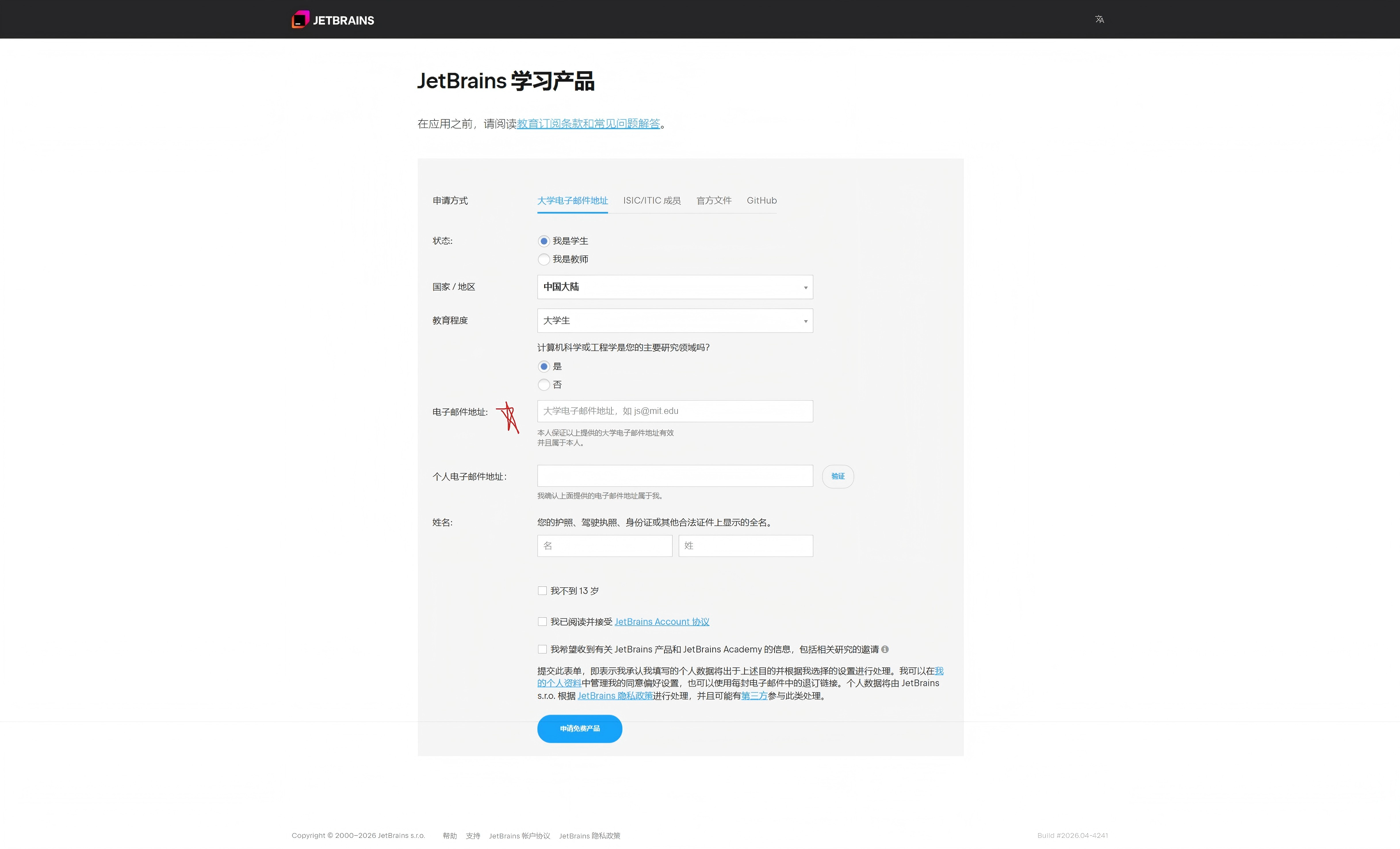Enable receiving JetBrains product info checkbox

[542, 649]
